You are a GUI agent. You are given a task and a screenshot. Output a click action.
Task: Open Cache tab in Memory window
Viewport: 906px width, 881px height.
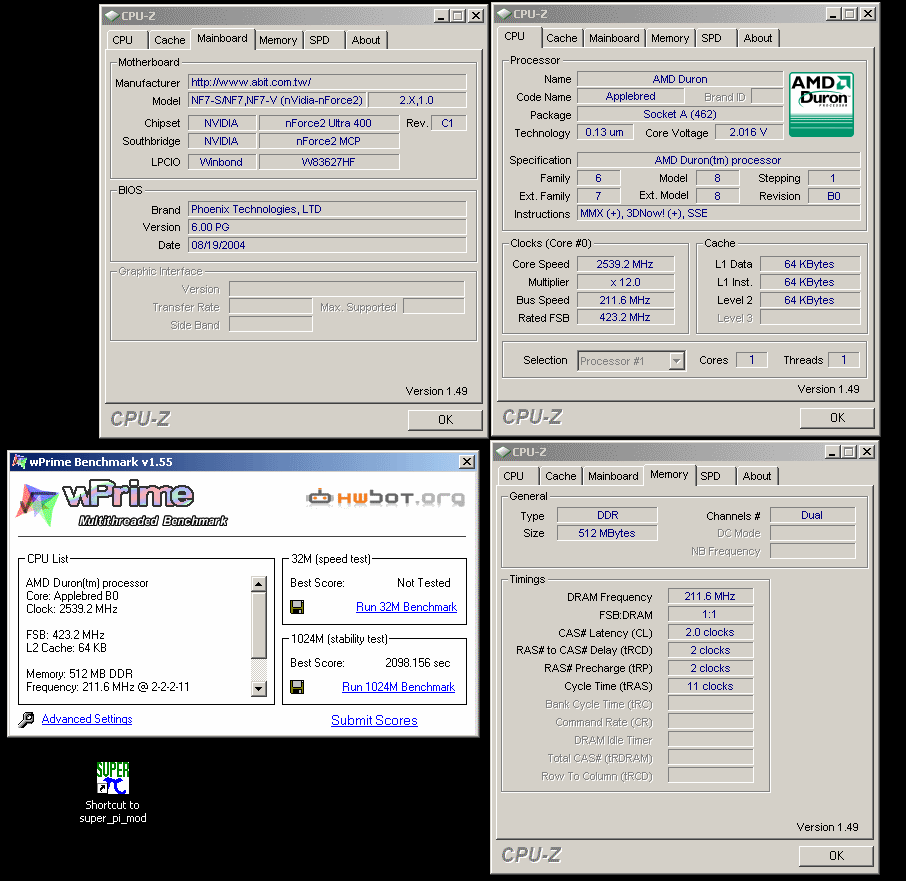coord(560,476)
